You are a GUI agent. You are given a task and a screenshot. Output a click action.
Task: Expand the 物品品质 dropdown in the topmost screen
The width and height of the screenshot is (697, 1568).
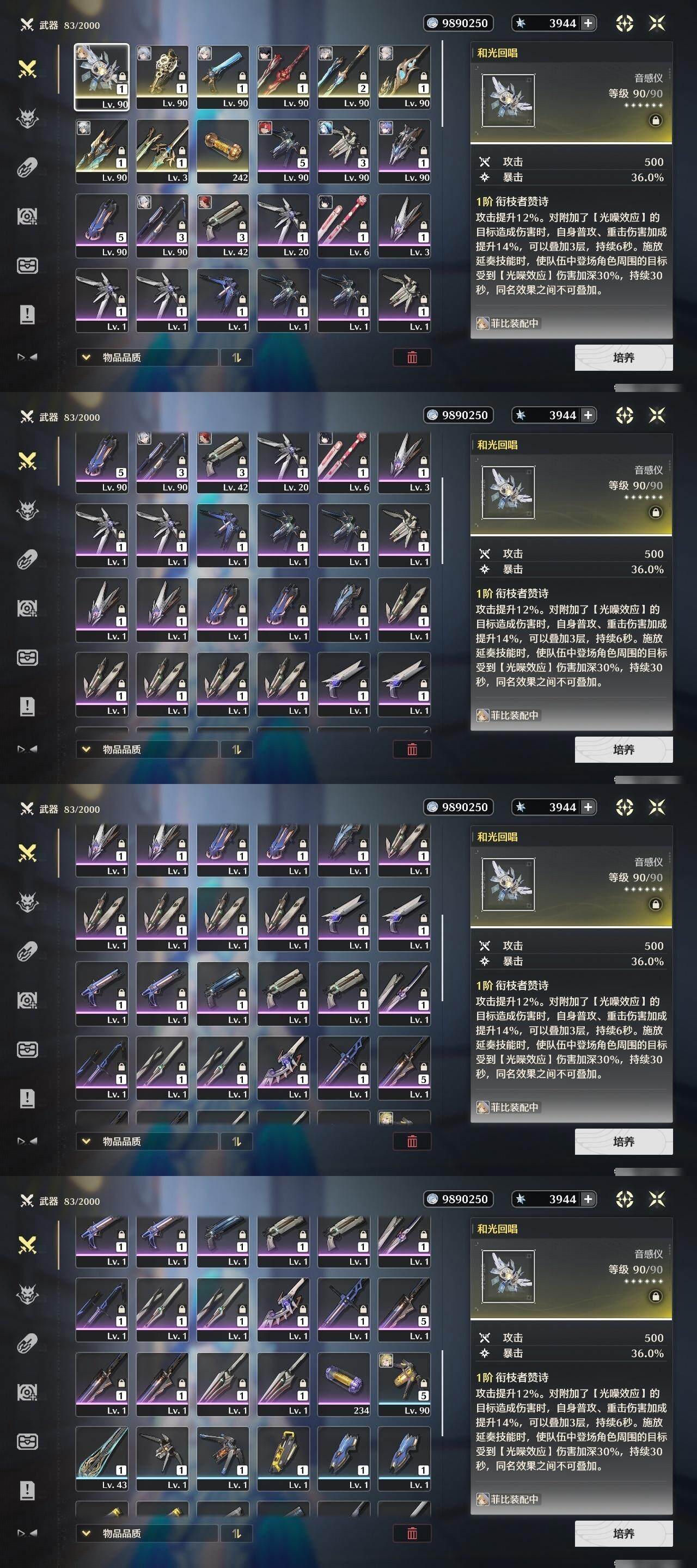(x=146, y=357)
